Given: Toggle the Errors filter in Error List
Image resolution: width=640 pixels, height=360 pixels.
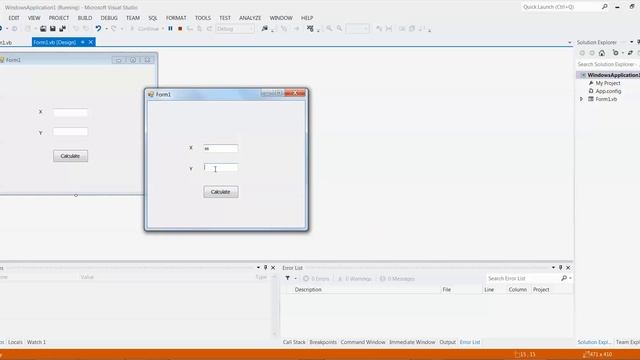Looking at the screenshot, I should pos(316,279).
